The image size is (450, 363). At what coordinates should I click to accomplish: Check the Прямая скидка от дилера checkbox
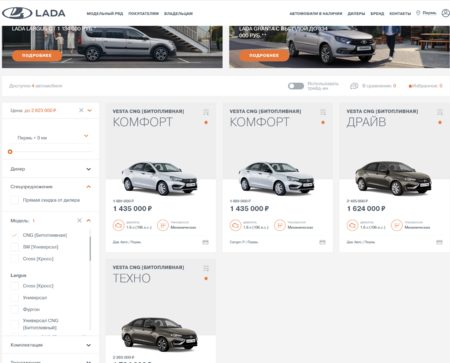(x=14, y=200)
